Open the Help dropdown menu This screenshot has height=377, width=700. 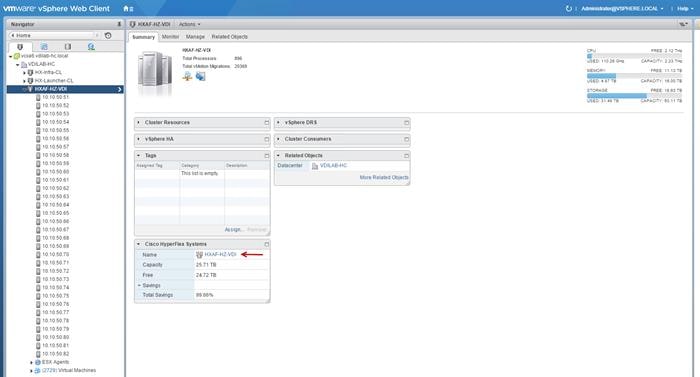pyautogui.click(x=685, y=8)
